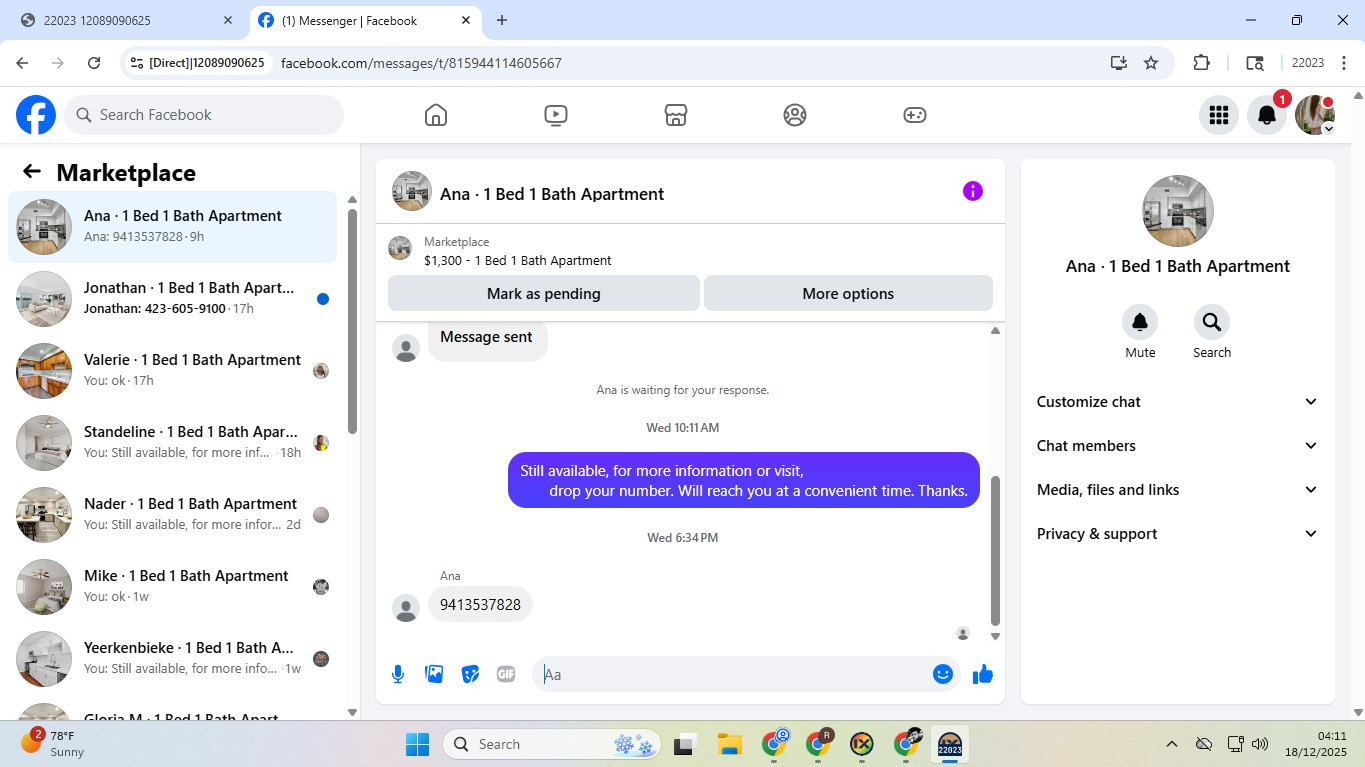Open the taskbar volume speaker icon
Screen dimensions: 1365x767
1260,744
